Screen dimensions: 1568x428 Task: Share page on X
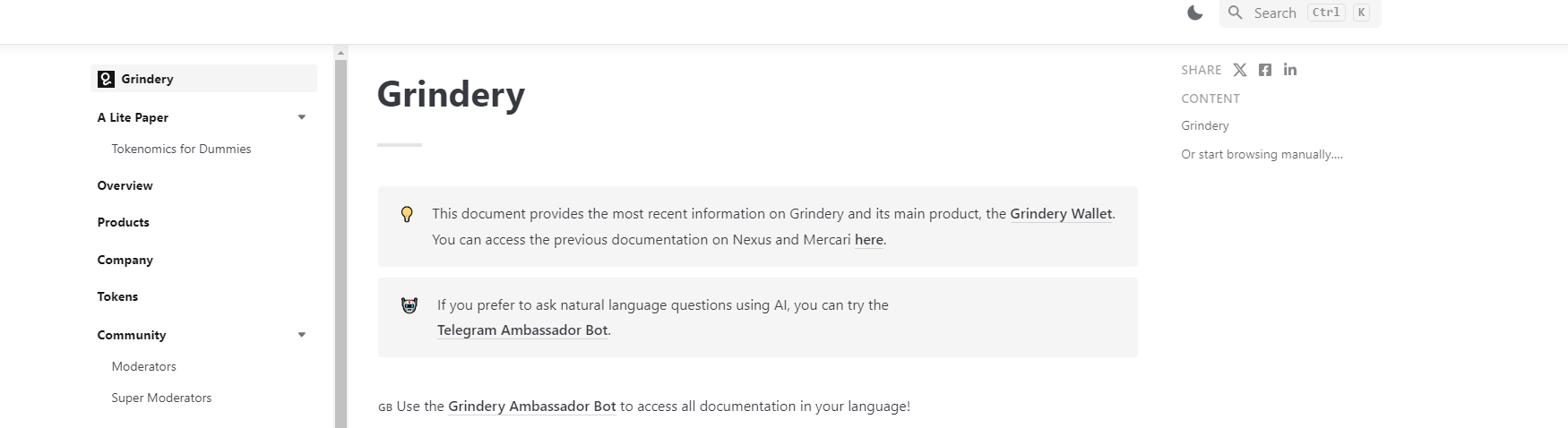1240,70
